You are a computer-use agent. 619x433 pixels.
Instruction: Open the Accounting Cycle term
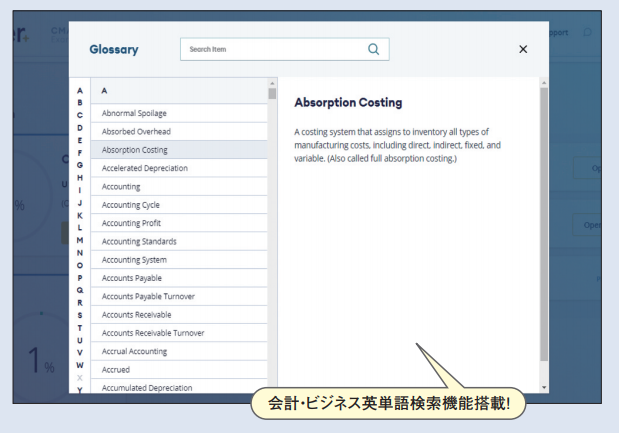pos(130,205)
